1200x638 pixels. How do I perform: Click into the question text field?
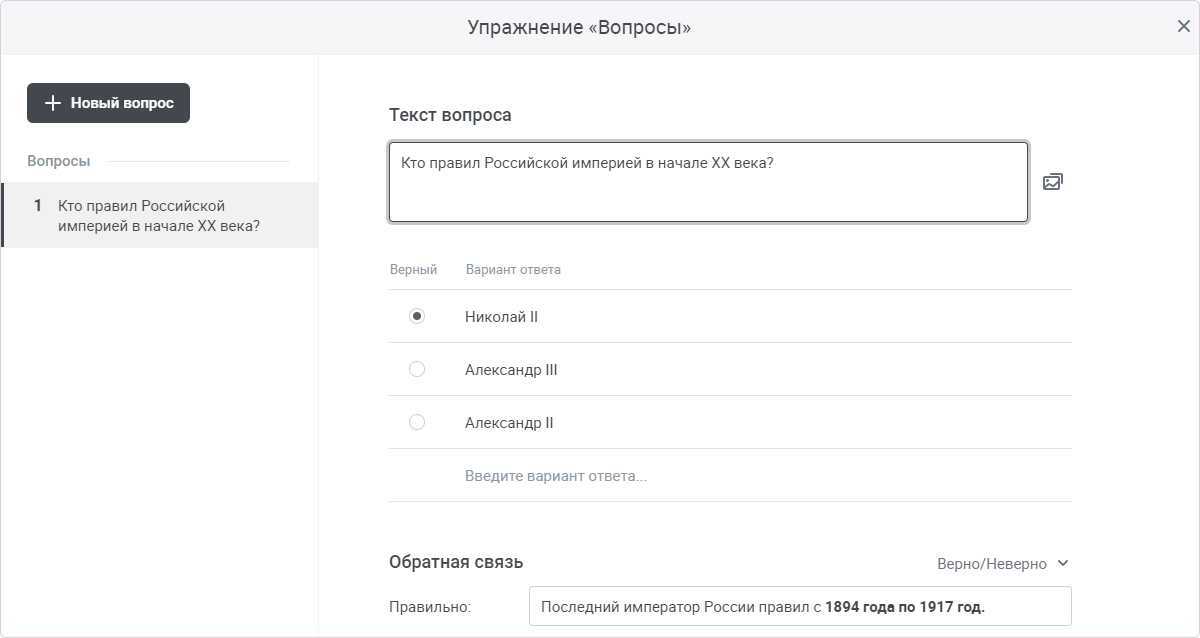tap(707, 182)
